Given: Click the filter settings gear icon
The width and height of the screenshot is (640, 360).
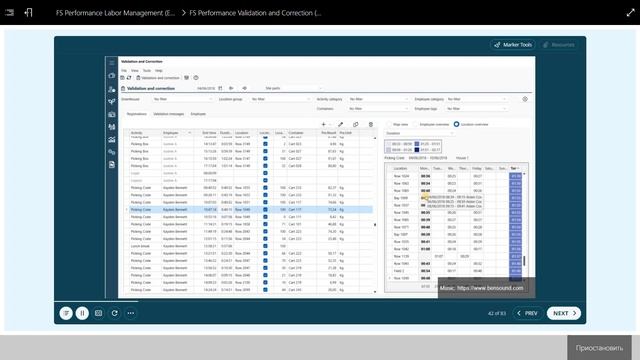Looking at the screenshot, I should tap(525, 99).
